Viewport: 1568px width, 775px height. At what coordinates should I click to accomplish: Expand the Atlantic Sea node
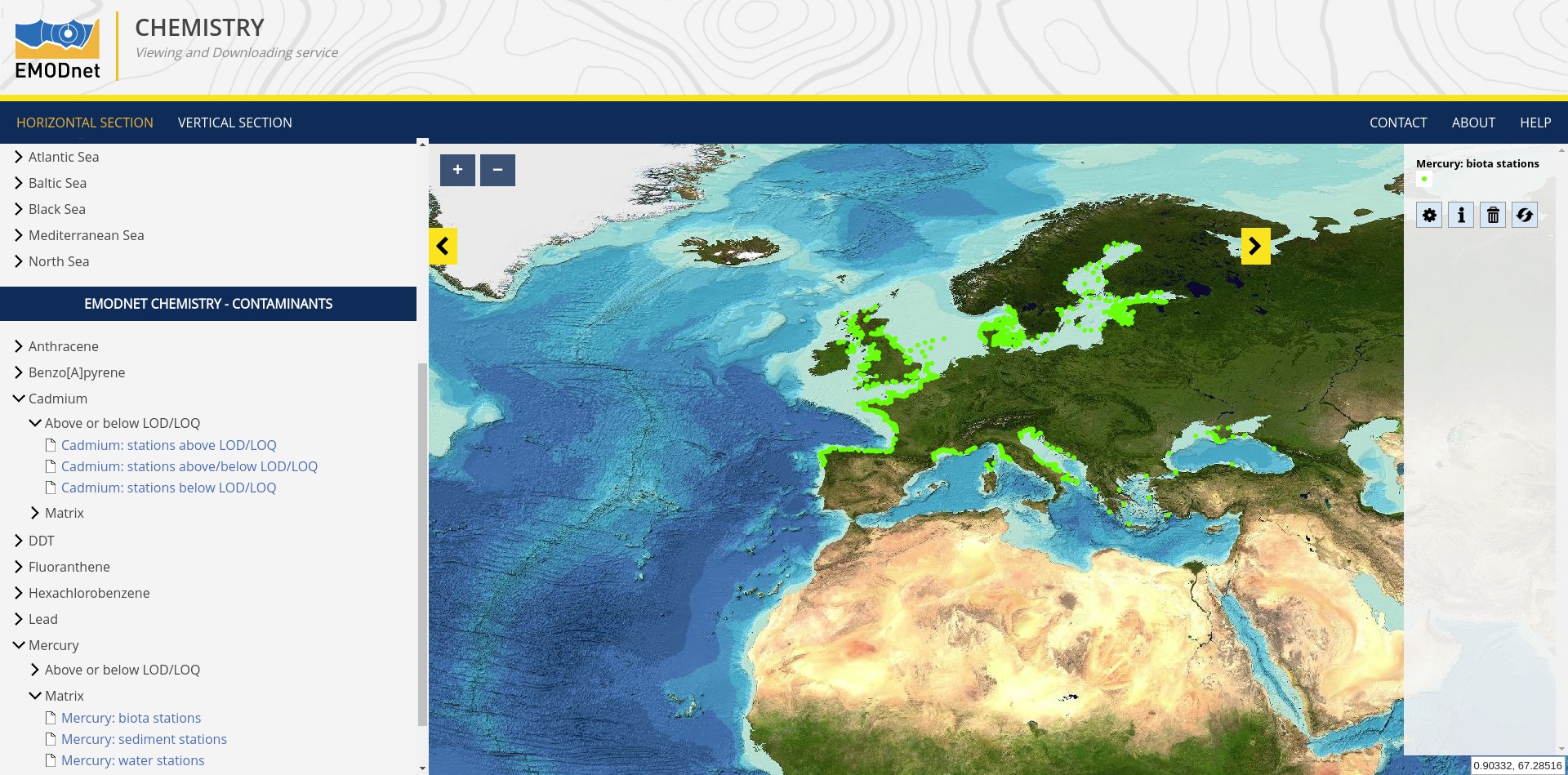[19, 157]
